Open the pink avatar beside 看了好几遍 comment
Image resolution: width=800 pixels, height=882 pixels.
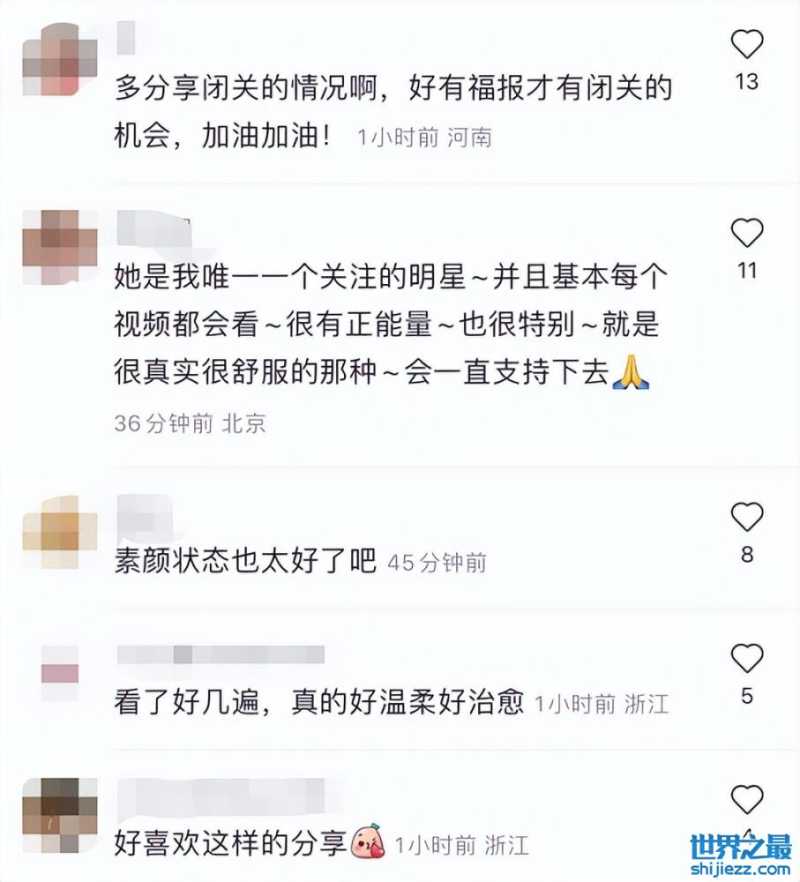click(x=60, y=673)
